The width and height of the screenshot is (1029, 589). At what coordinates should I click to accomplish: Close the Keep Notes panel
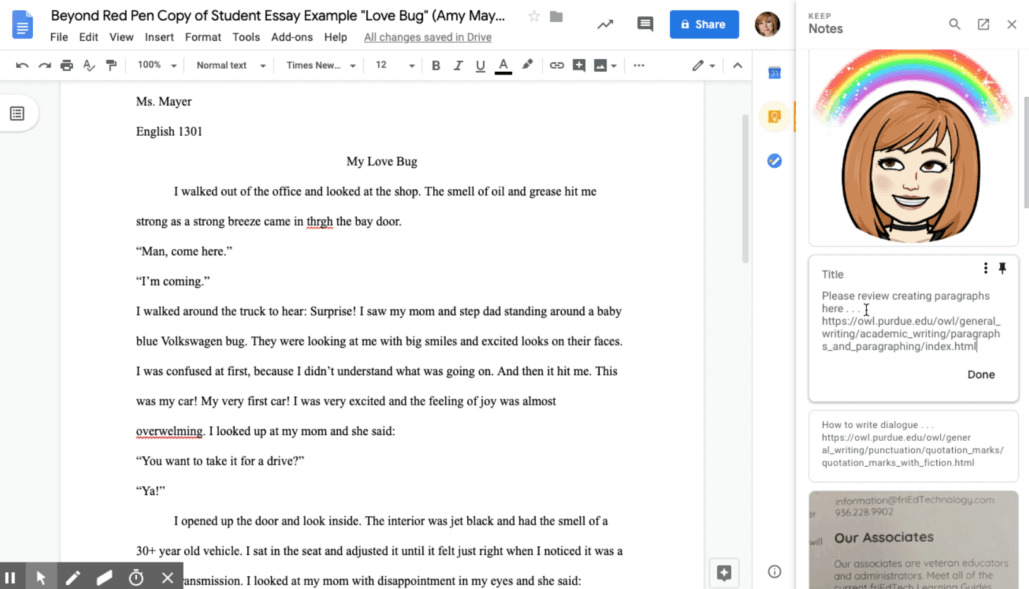1011,24
